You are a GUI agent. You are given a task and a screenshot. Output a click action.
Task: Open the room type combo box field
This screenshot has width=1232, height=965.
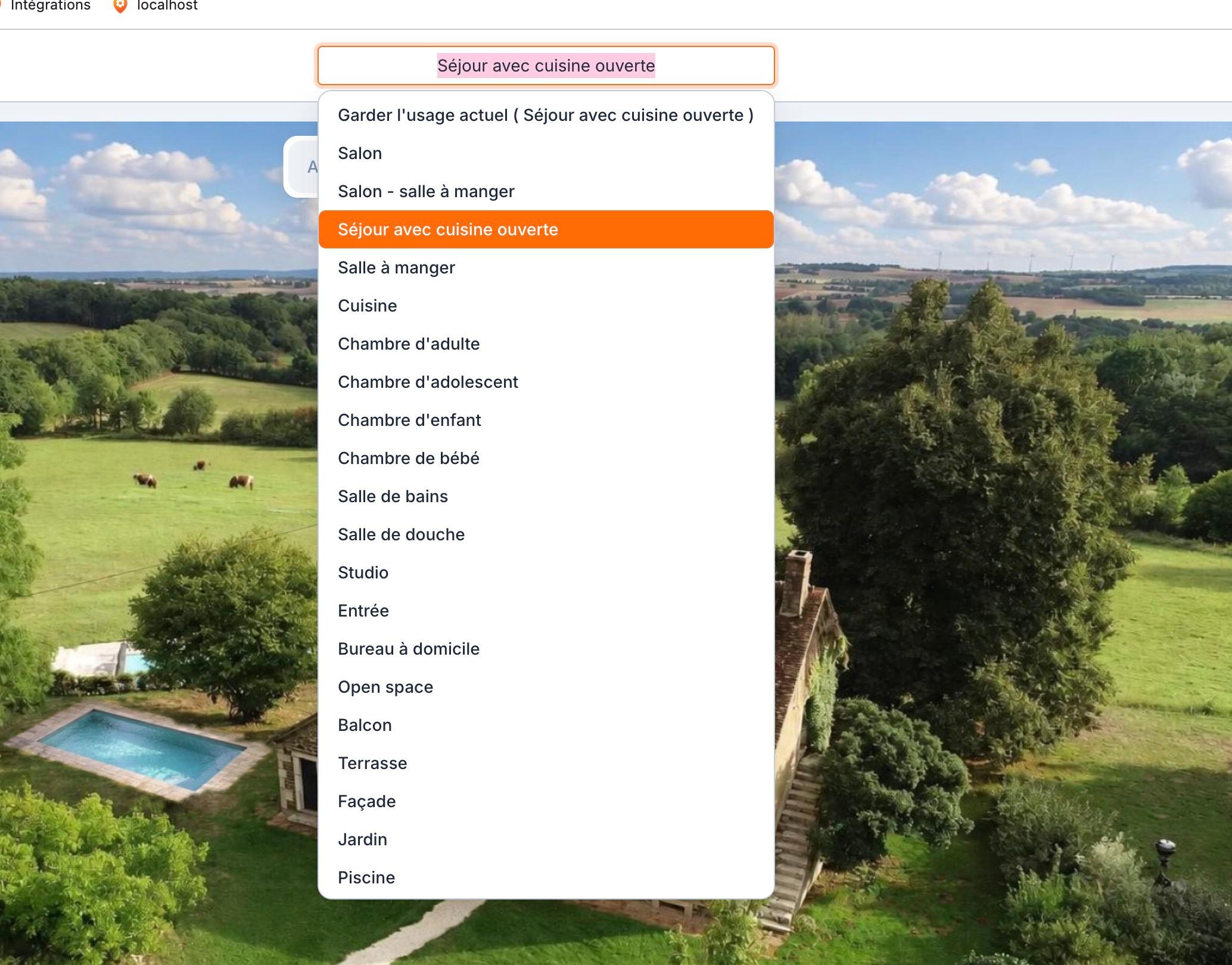pos(546,66)
